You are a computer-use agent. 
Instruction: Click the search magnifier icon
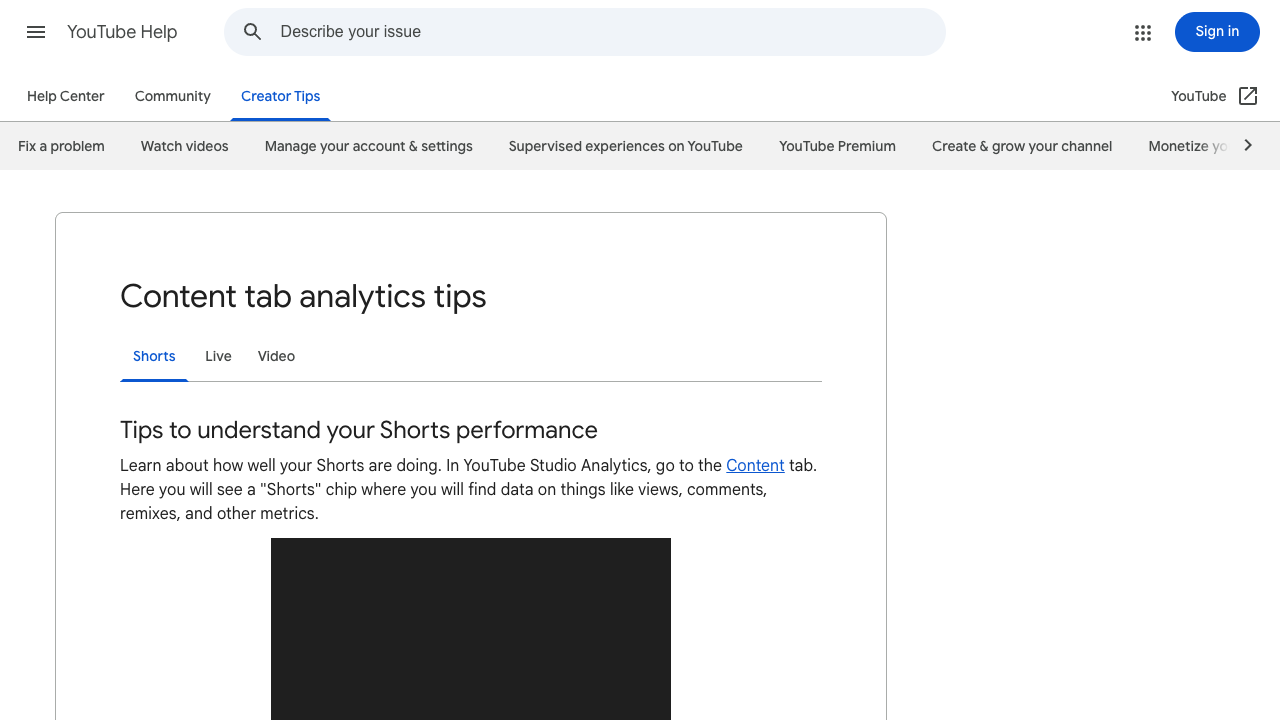(x=253, y=32)
